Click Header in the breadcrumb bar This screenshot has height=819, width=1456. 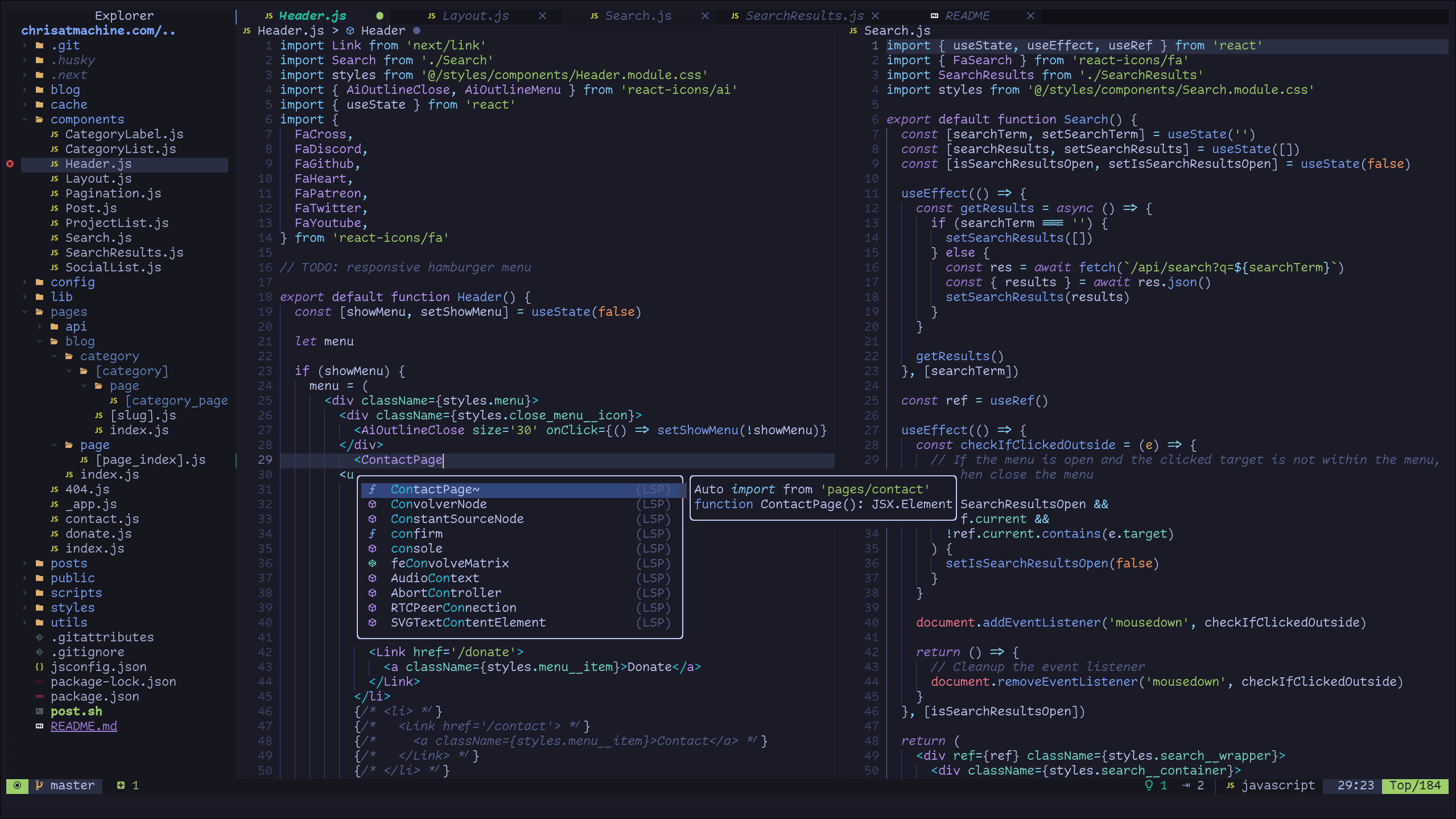coord(383,30)
